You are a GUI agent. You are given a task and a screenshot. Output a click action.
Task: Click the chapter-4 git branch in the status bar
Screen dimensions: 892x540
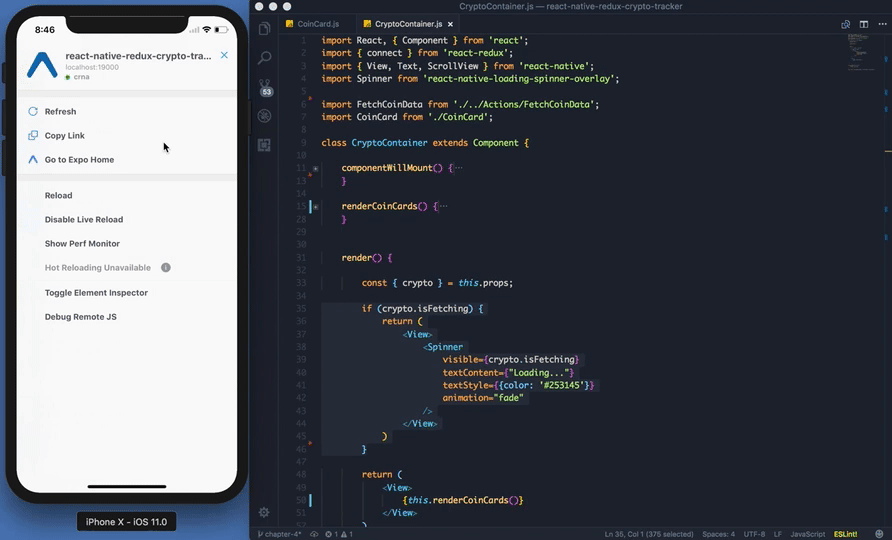[279, 534]
